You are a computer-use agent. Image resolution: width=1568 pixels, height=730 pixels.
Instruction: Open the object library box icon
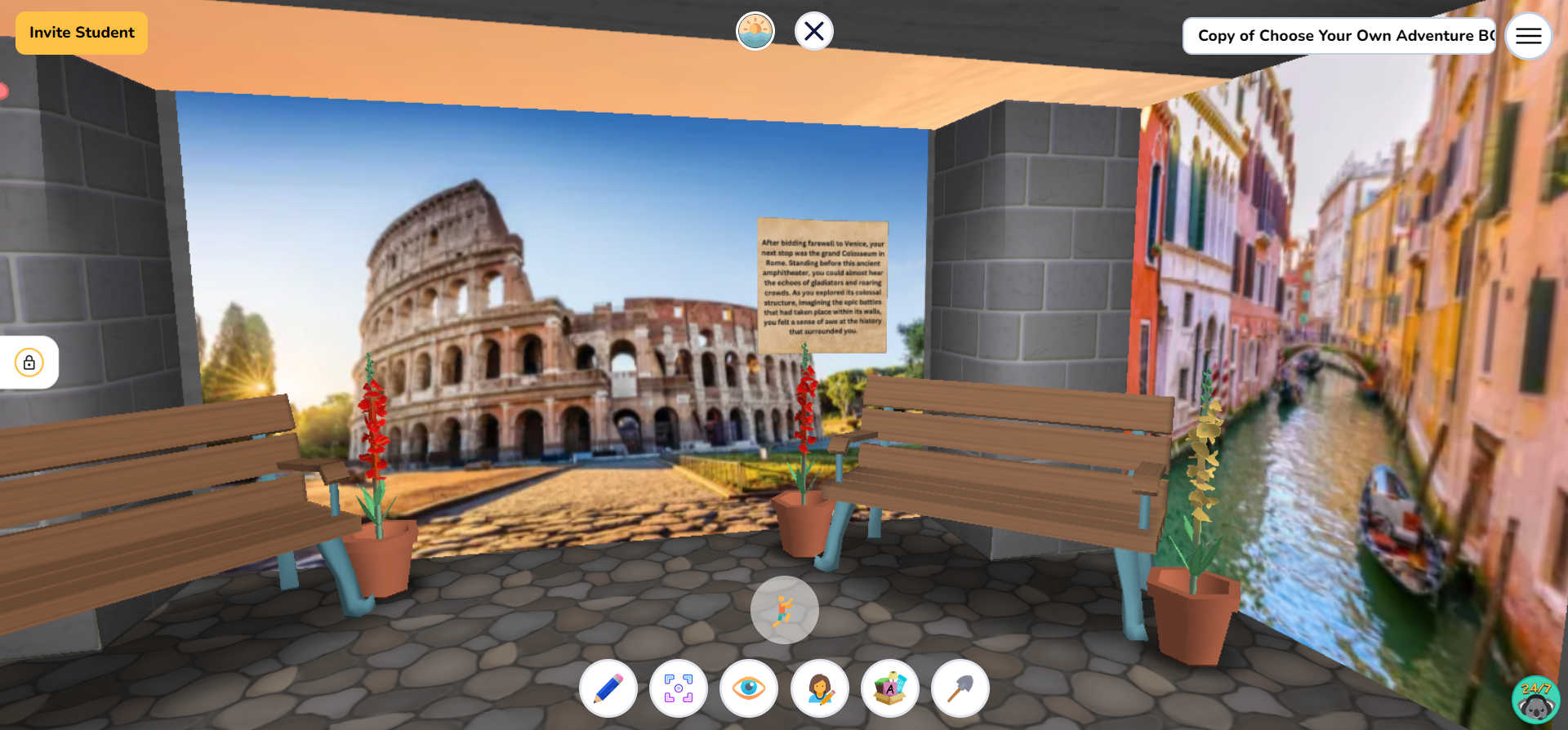[890, 688]
